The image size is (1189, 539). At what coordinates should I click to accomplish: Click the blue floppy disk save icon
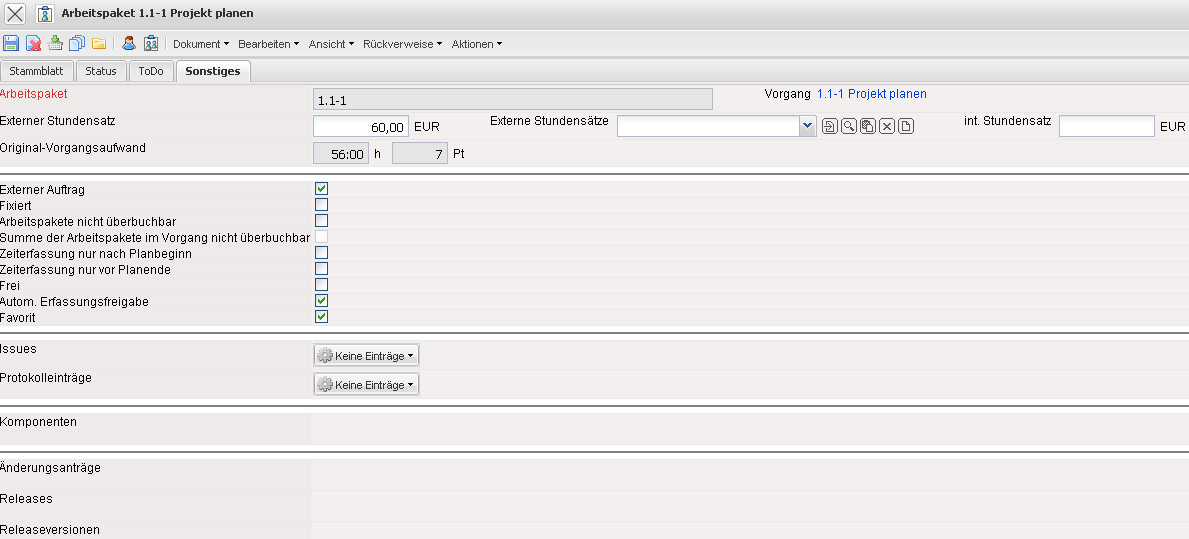(11, 44)
